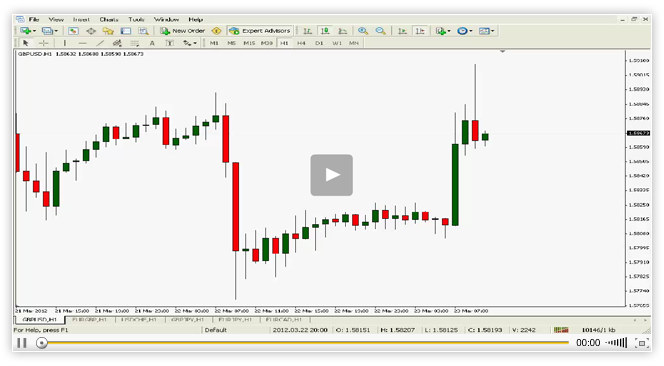Open the File menu
664x366 pixels.
coord(34,19)
